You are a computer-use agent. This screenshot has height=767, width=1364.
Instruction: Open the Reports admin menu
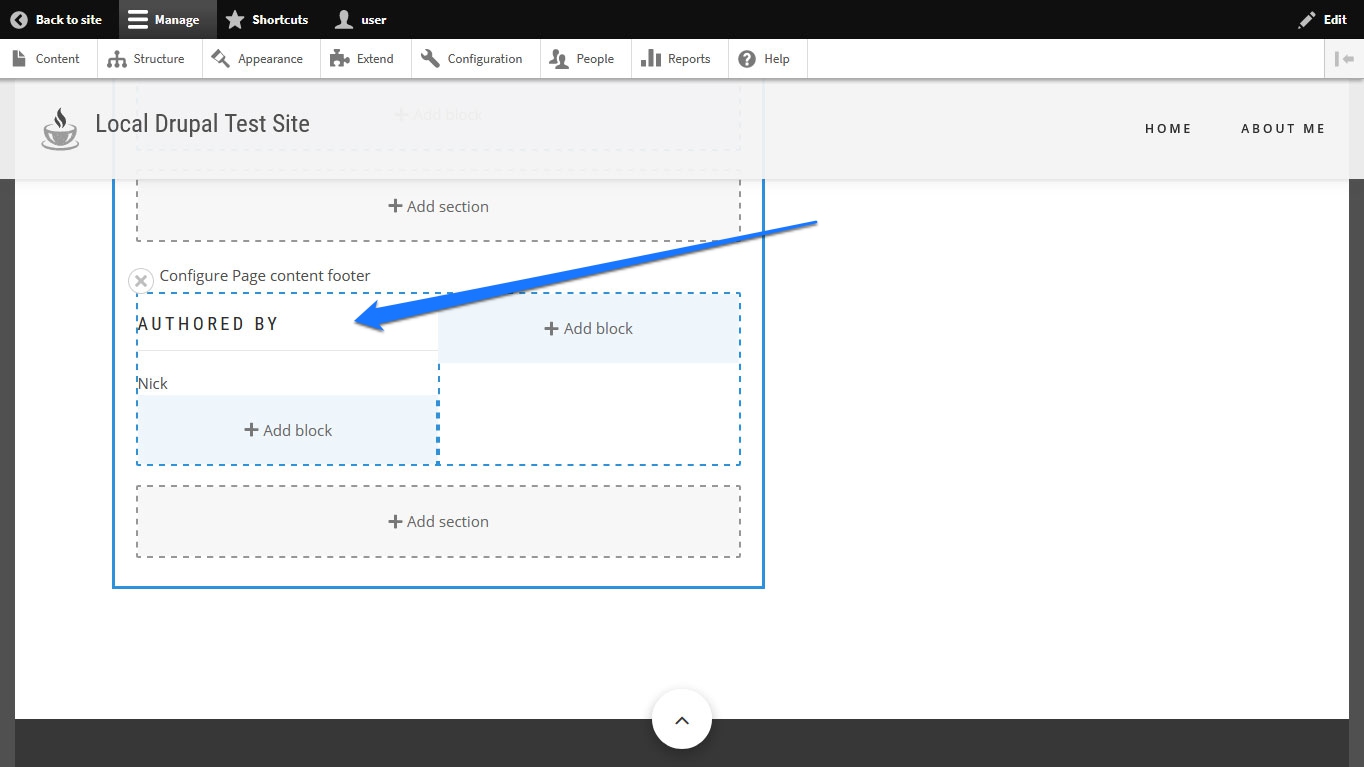click(x=679, y=59)
